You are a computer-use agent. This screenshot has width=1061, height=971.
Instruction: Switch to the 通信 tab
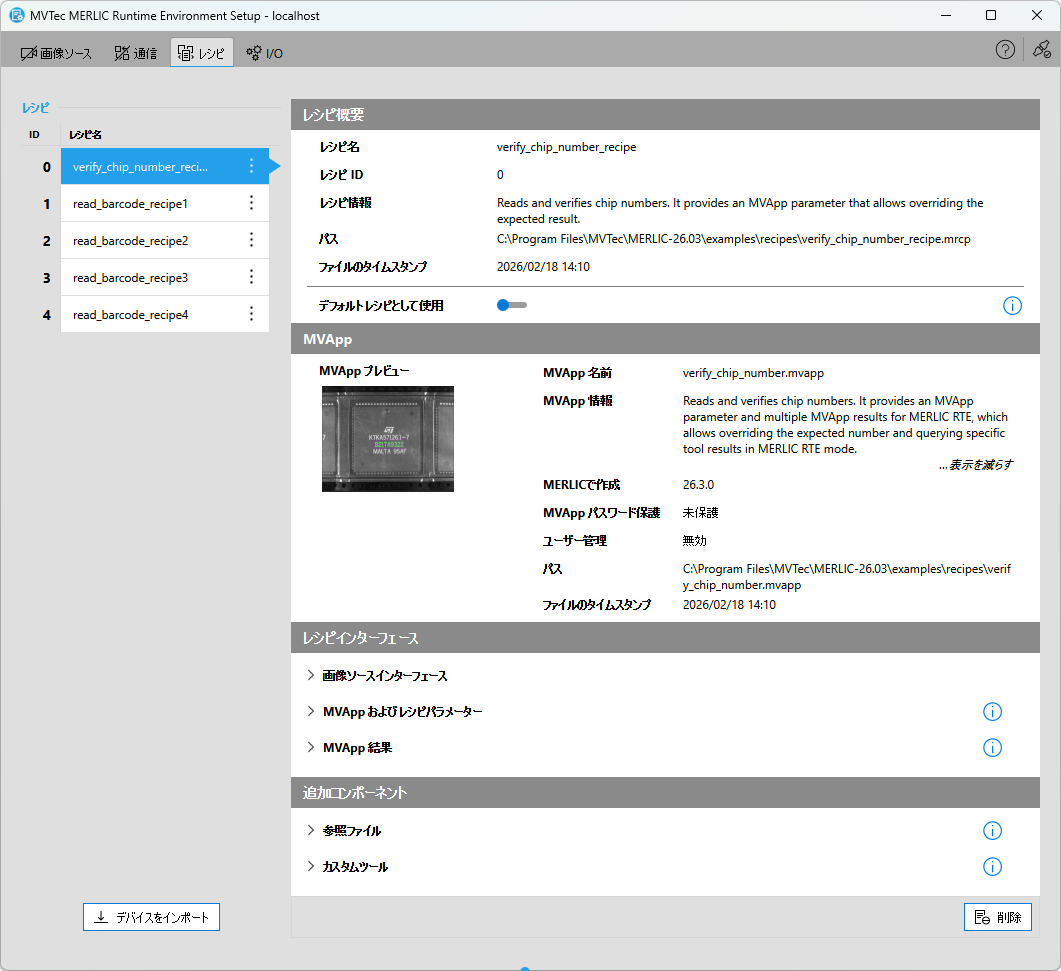[136, 53]
